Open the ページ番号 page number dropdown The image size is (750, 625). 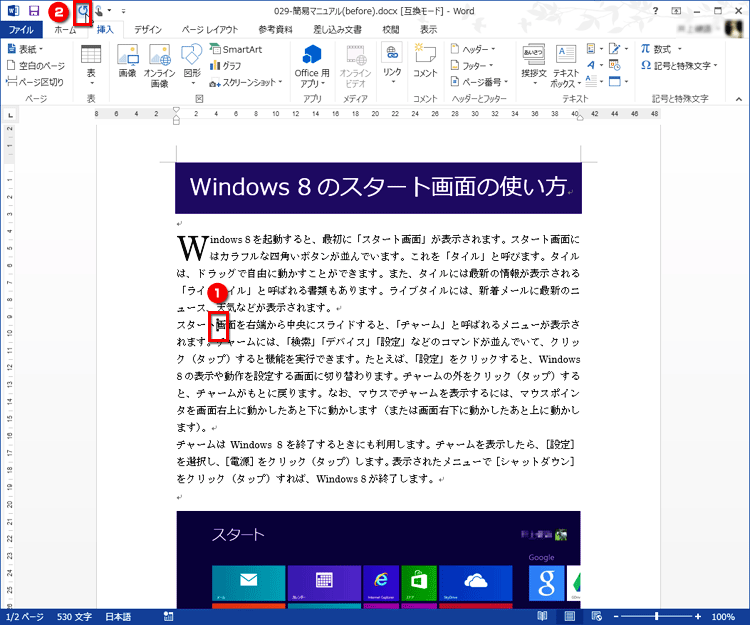pyautogui.click(x=479, y=82)
